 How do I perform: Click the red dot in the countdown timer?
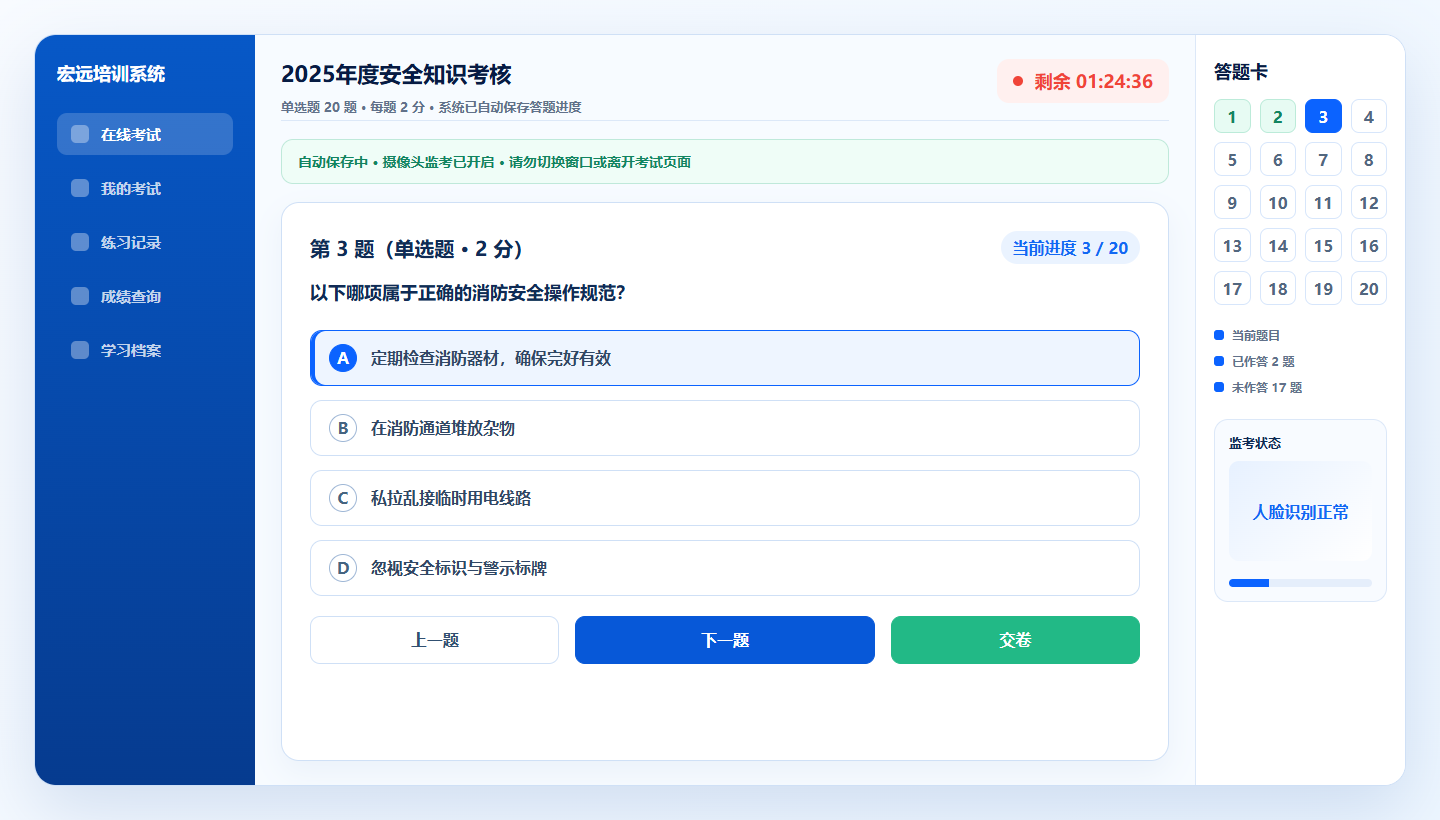click(1018, 81)
